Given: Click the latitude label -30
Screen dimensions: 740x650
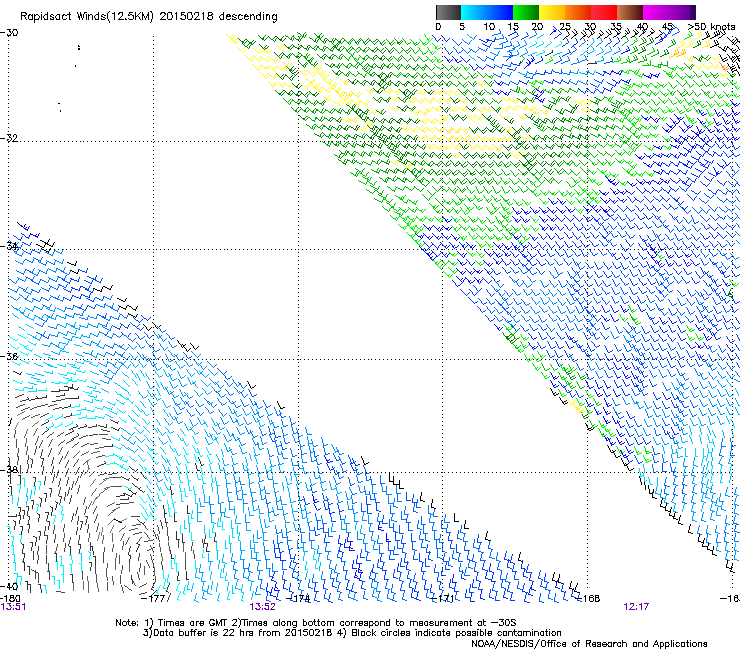Looking at the screenshot, I should click(x=9, y=33).
